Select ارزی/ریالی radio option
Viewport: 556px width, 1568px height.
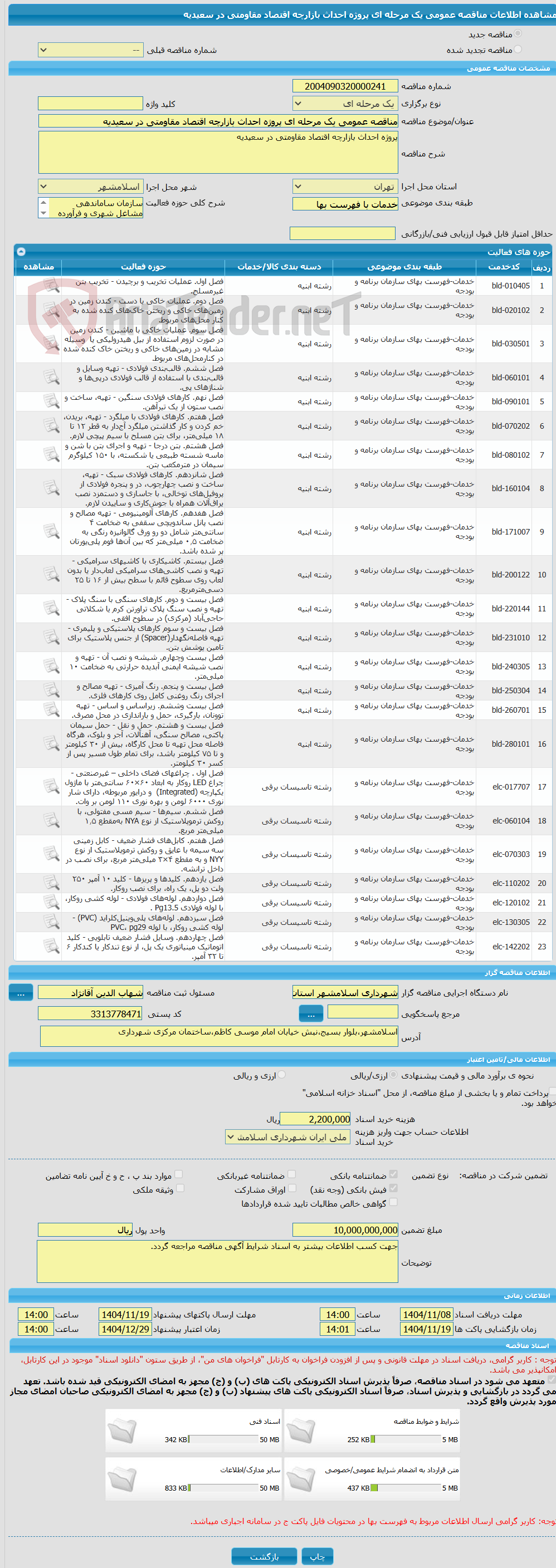[393, 1075]
